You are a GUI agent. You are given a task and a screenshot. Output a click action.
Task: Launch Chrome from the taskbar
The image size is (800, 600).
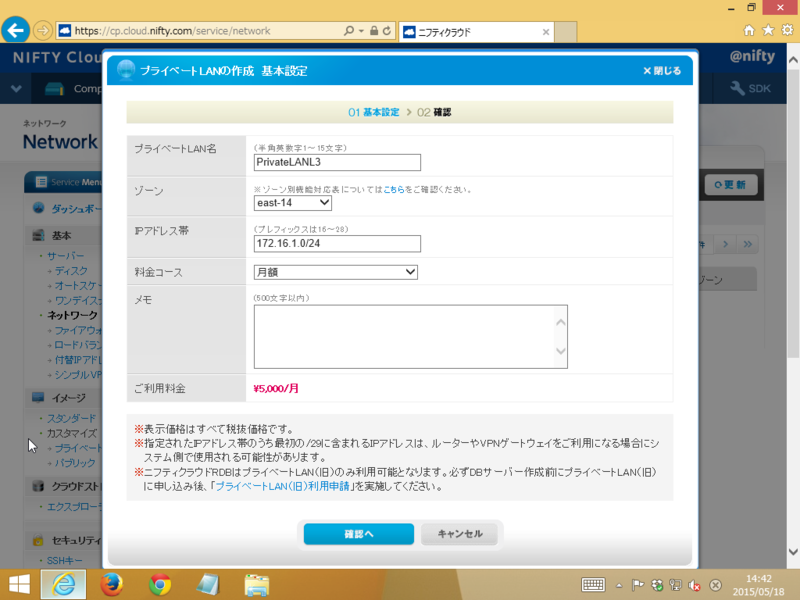(x=160, y=585)
